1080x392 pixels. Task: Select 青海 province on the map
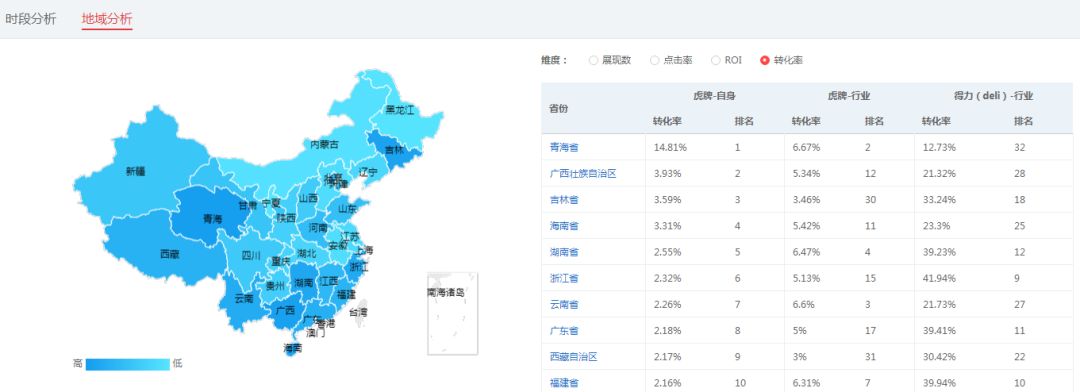[212, 219]
